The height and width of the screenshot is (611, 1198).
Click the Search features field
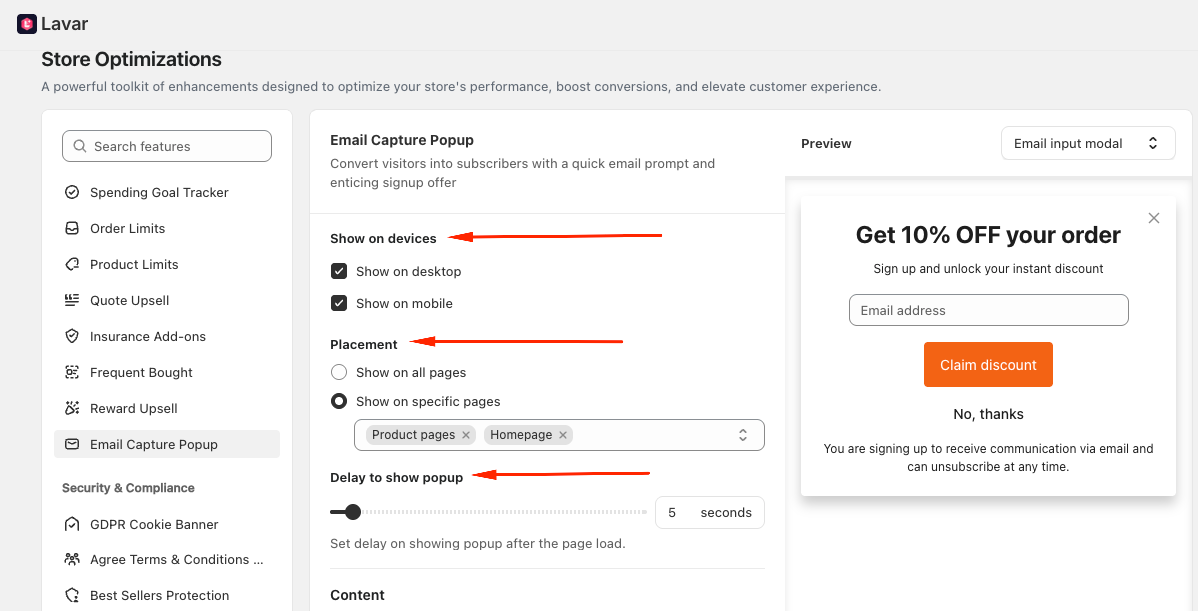tap(167, 146)
